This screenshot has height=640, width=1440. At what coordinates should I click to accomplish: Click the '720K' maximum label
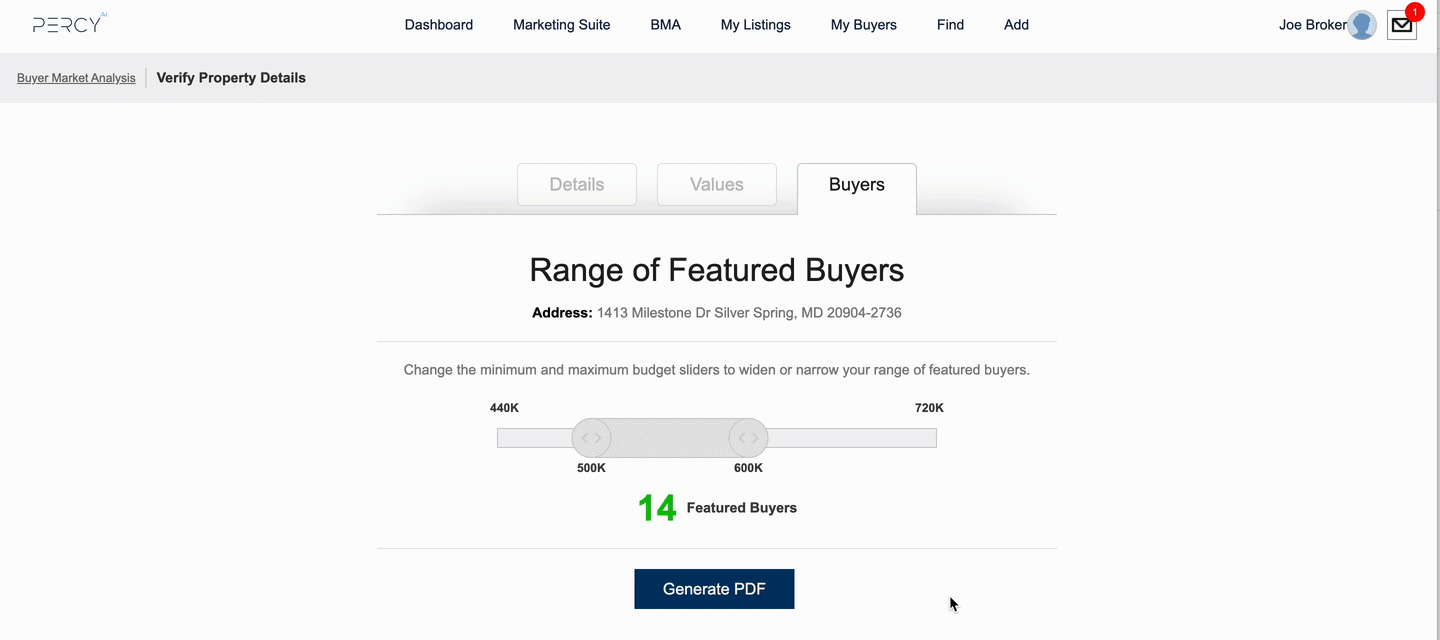(929, 408)
